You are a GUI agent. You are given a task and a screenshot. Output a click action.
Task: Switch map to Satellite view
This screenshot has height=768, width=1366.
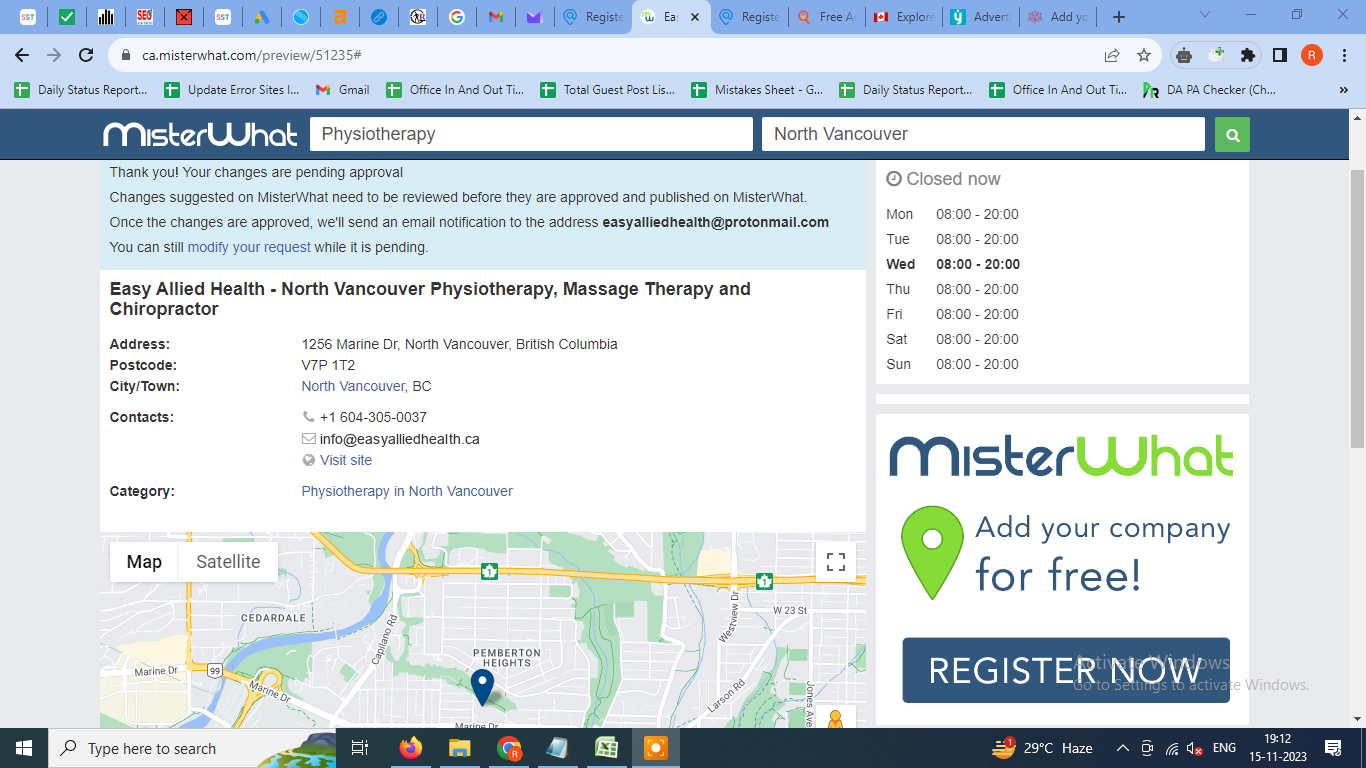click(228, 562)
